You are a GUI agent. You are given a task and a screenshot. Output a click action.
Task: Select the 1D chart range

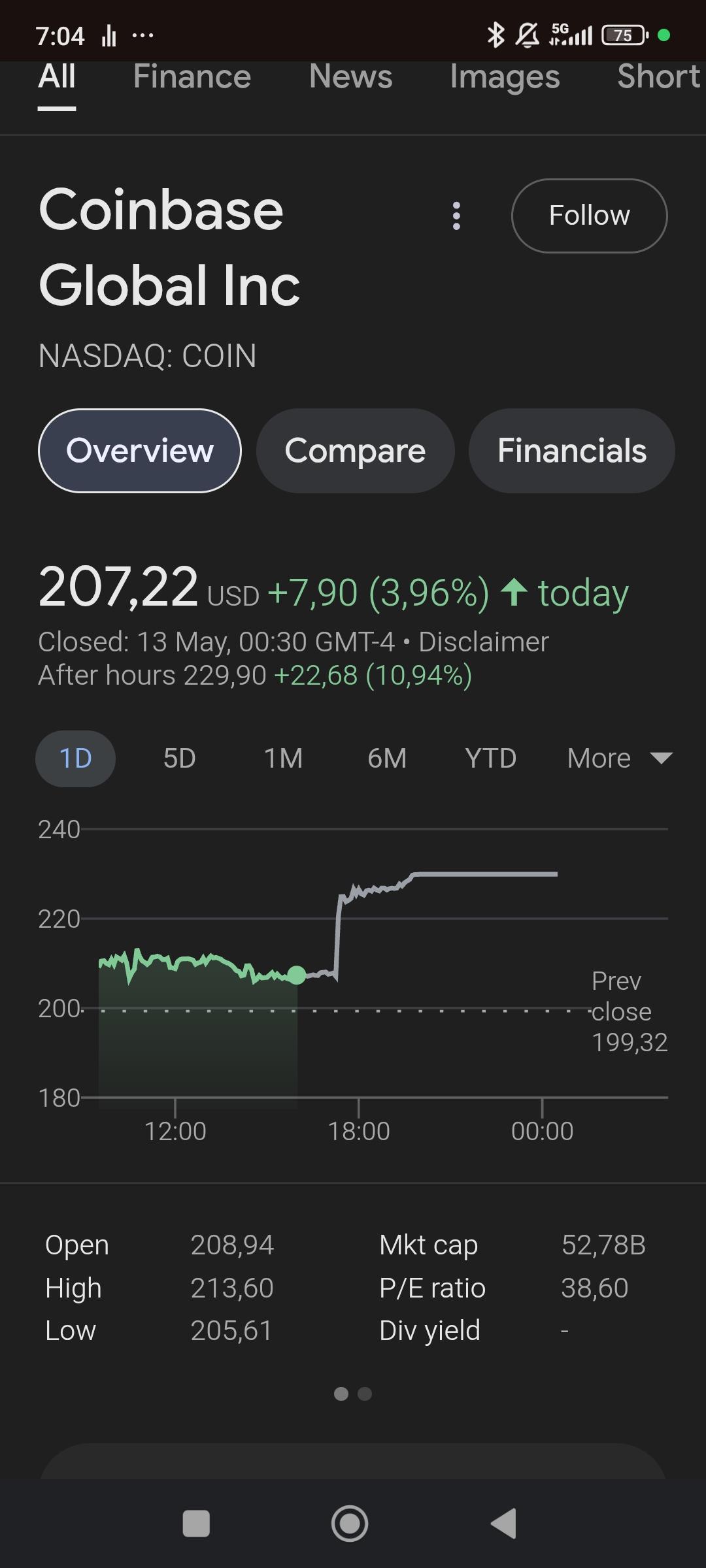coord(75,759)
